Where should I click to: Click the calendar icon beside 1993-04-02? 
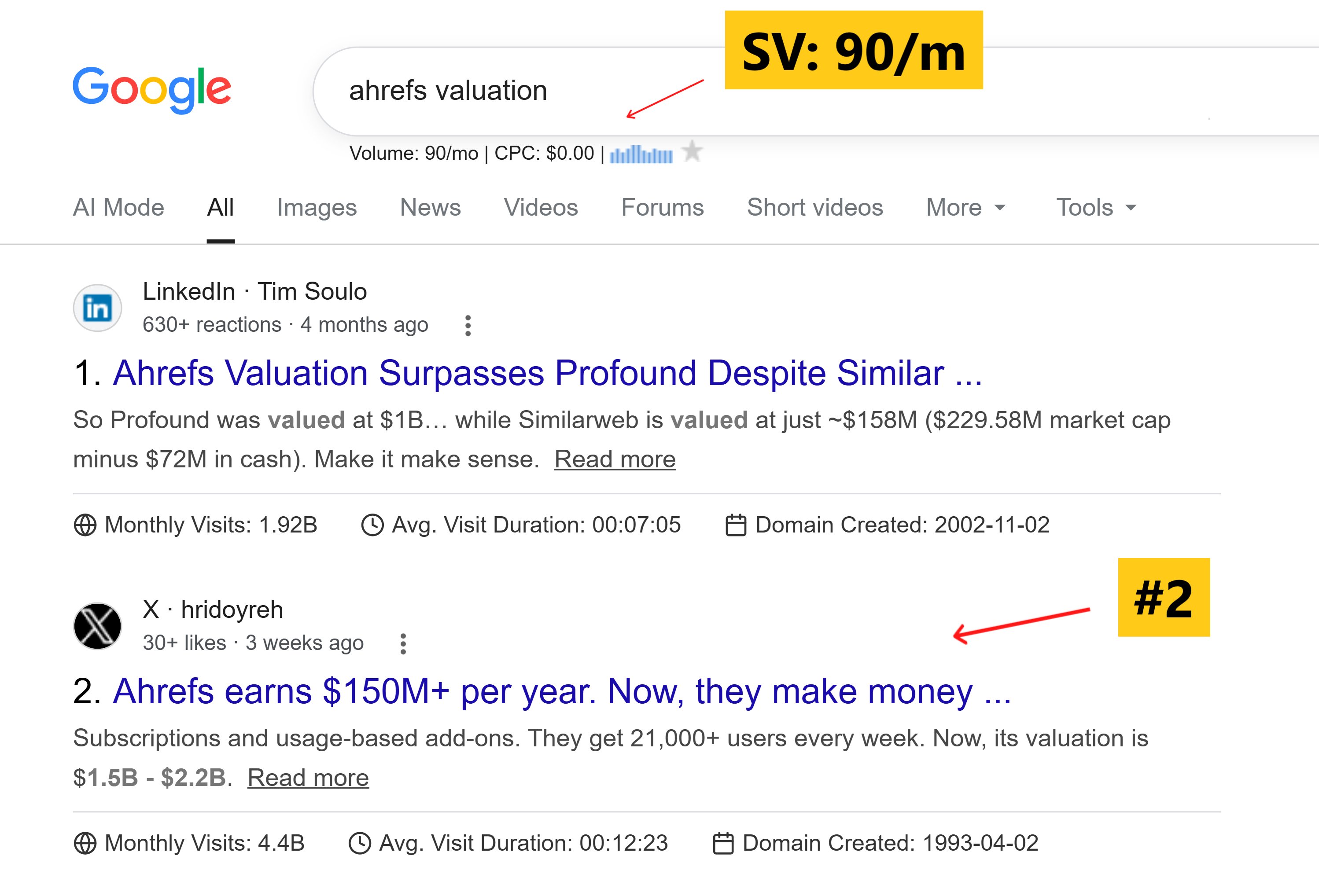coord(723,843)
